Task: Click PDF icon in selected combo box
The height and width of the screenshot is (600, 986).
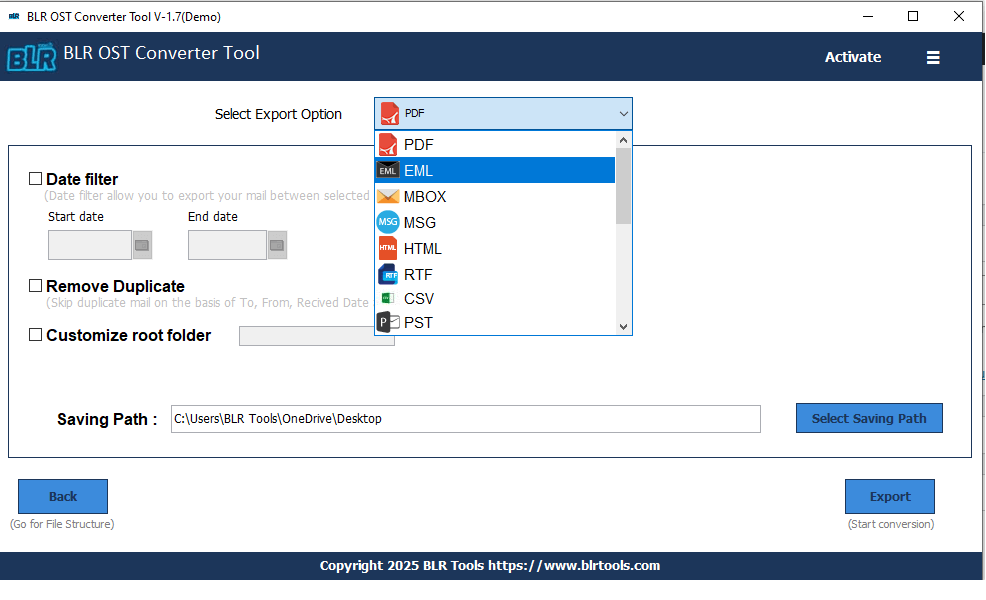Action: pos(389,114)
